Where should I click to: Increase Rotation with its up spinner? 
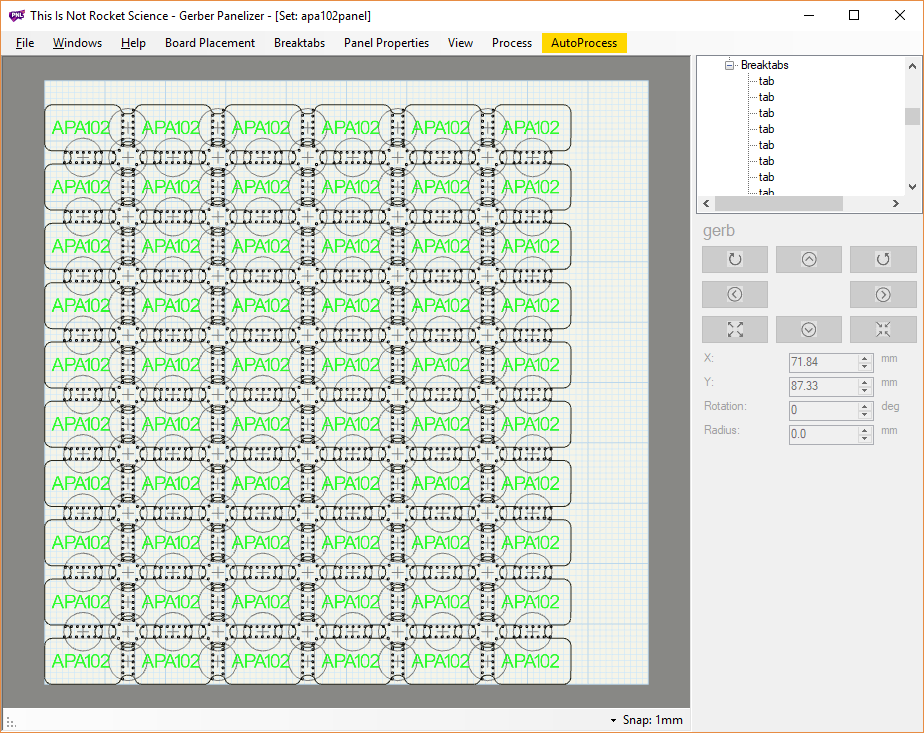[x=865, y=406]
